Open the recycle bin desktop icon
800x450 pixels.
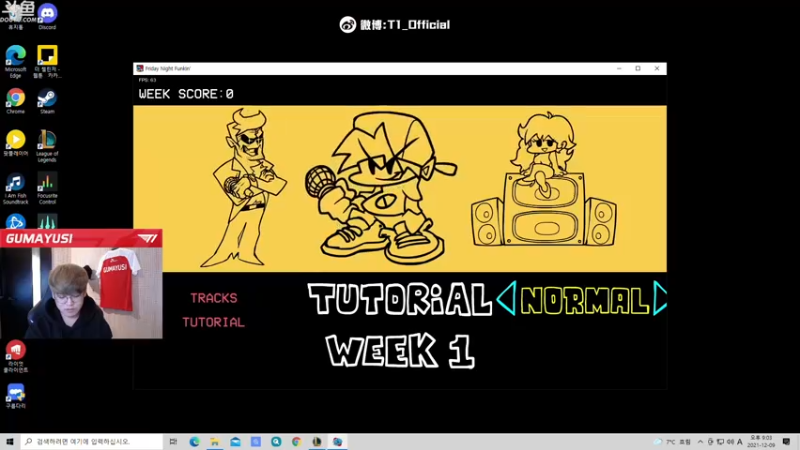point(15,15)
